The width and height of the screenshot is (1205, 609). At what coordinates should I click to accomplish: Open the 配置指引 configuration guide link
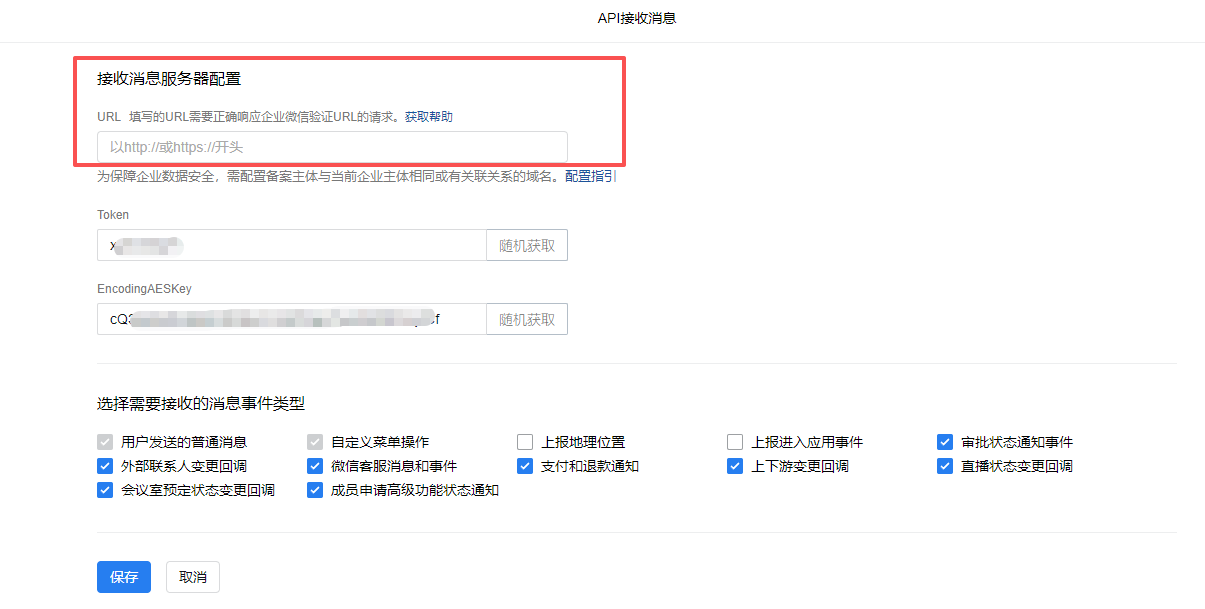(x=590, y=176)
